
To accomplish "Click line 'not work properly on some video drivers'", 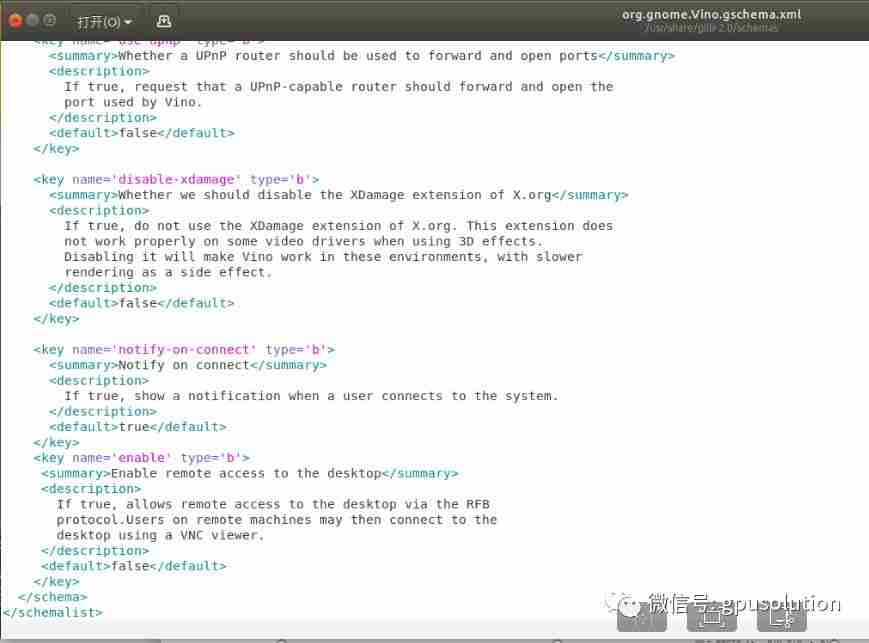I will [303, 242].
